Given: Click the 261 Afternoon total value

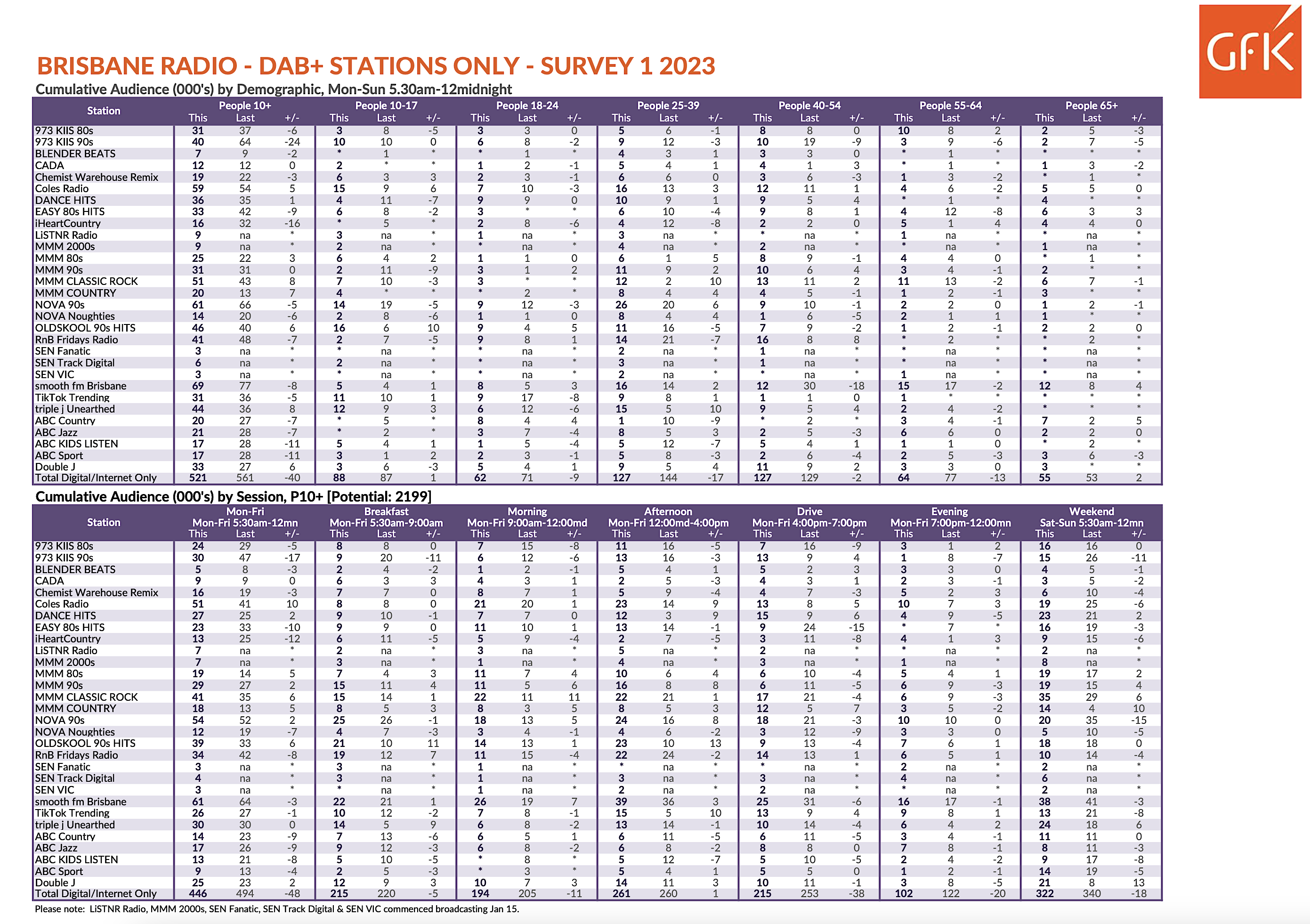Looking at the screenshot, I should click(x=622, y=894).
